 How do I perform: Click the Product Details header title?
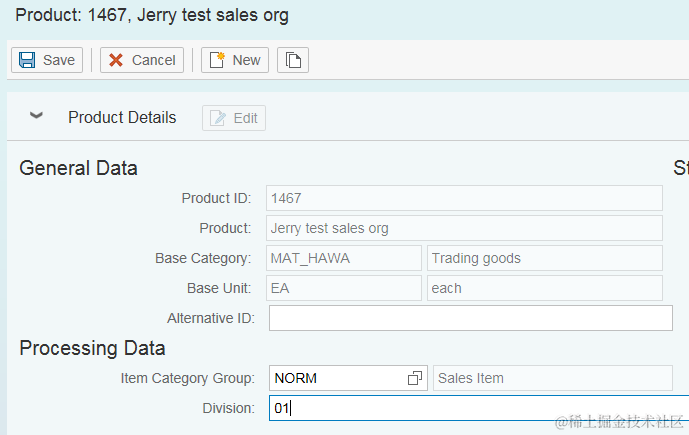pos(122,118)
